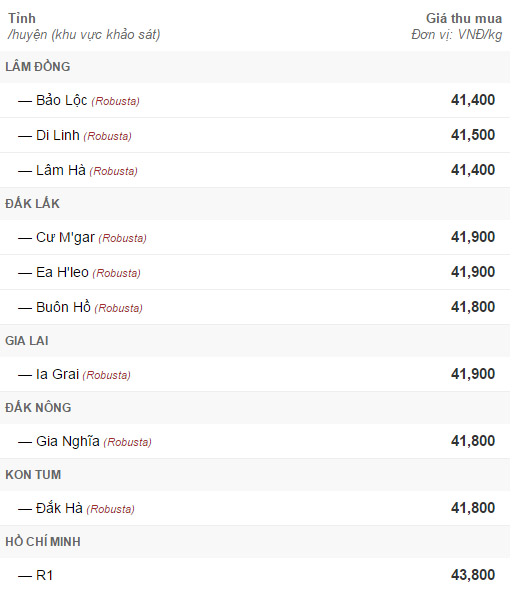Click the Ia Grai price 41,900

[x=473, y=374]
